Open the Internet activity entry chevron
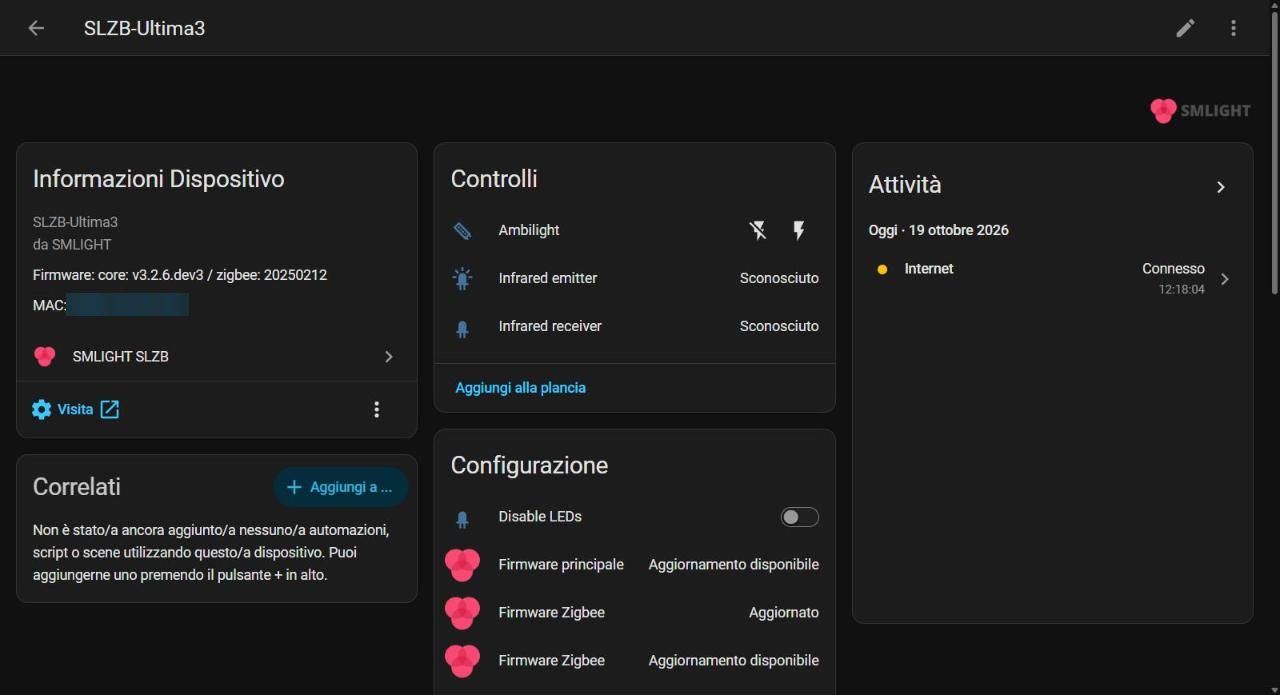 [x=1225, y=279]
